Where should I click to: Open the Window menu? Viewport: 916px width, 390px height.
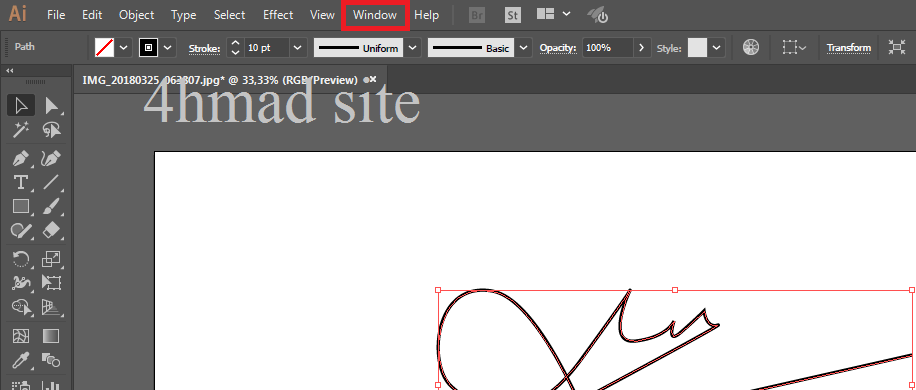click(375, 15)
